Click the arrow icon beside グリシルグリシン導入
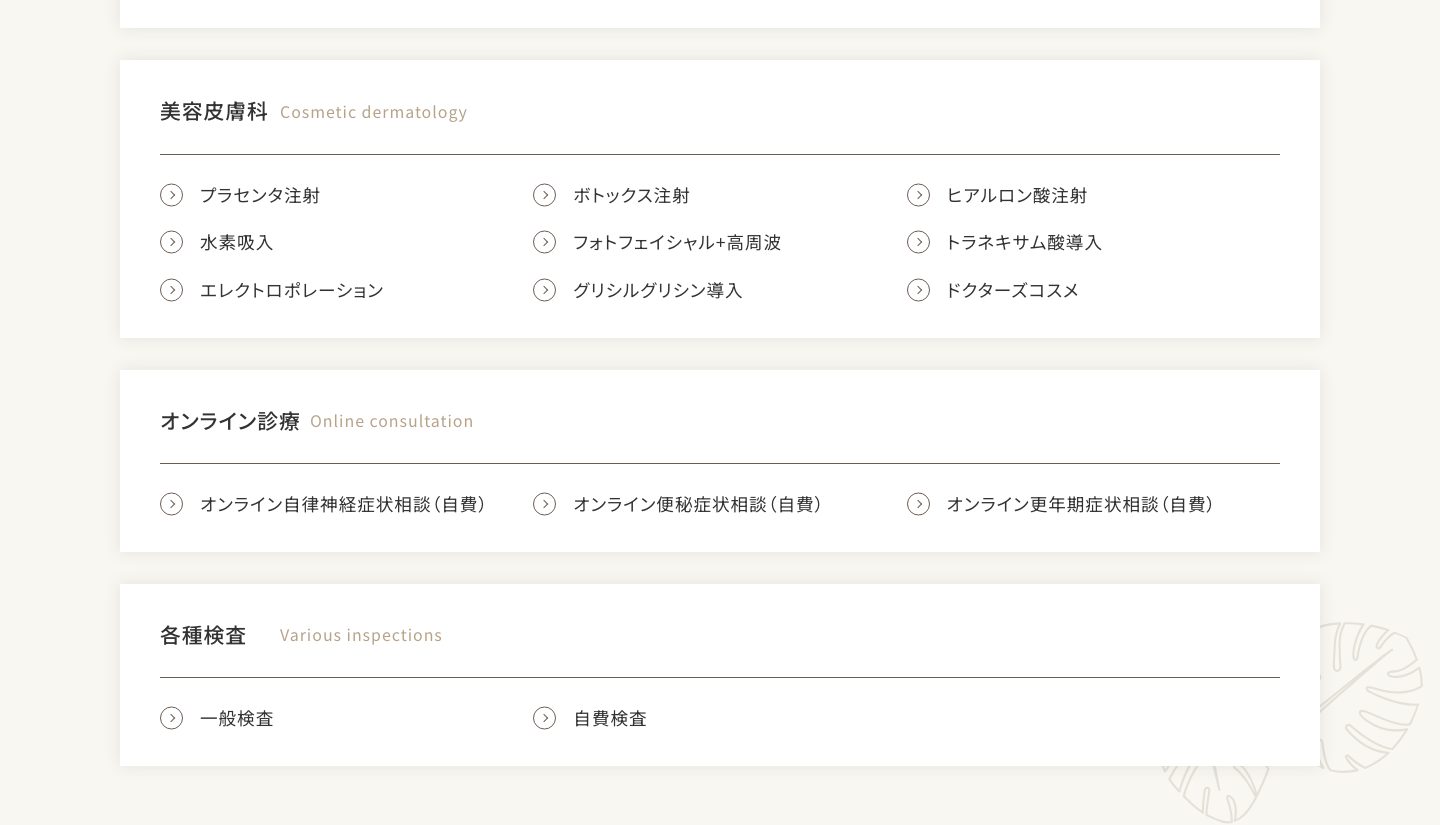Image resolution: width=1440 pixels, height=825 pixels. coord(544,290)
